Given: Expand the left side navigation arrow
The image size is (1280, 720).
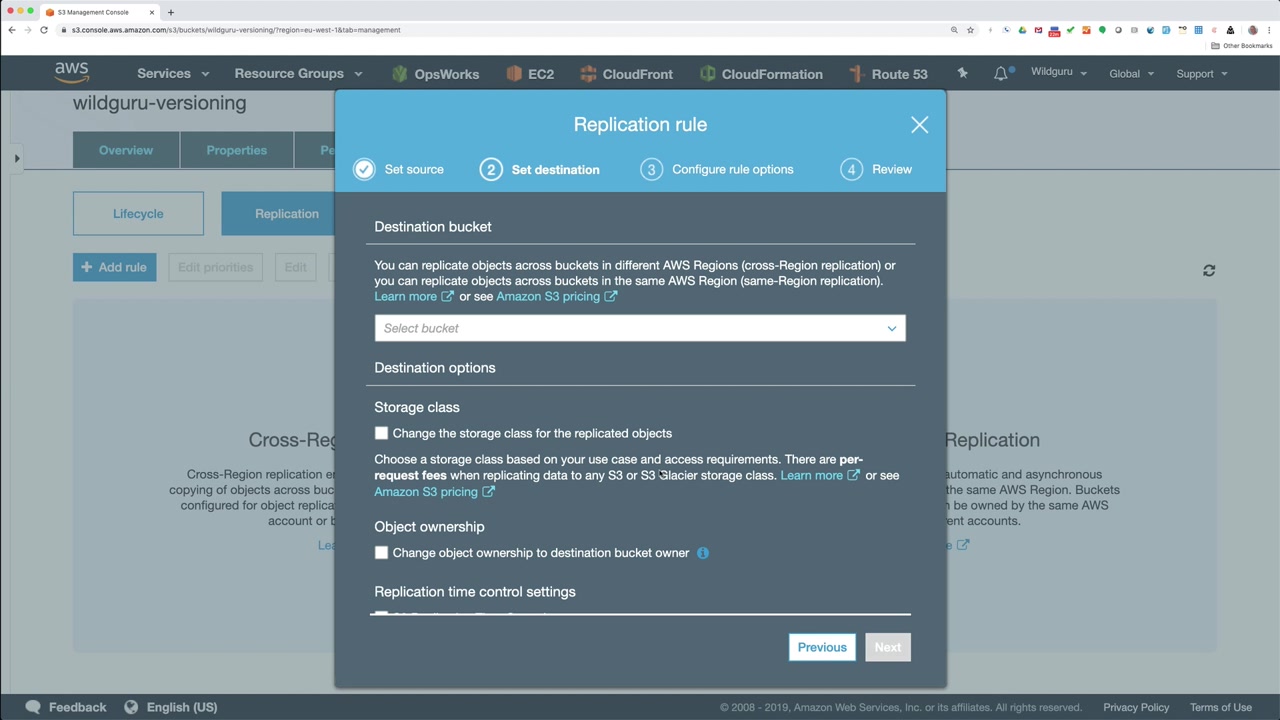Looking at the screenshot, I should click(x=17, y=159).
